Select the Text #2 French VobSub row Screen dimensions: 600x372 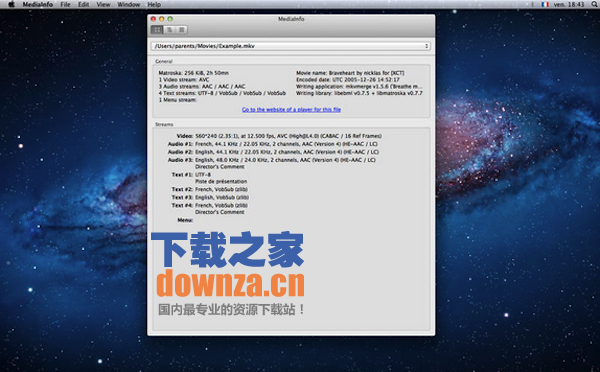[x=210, y=189]
